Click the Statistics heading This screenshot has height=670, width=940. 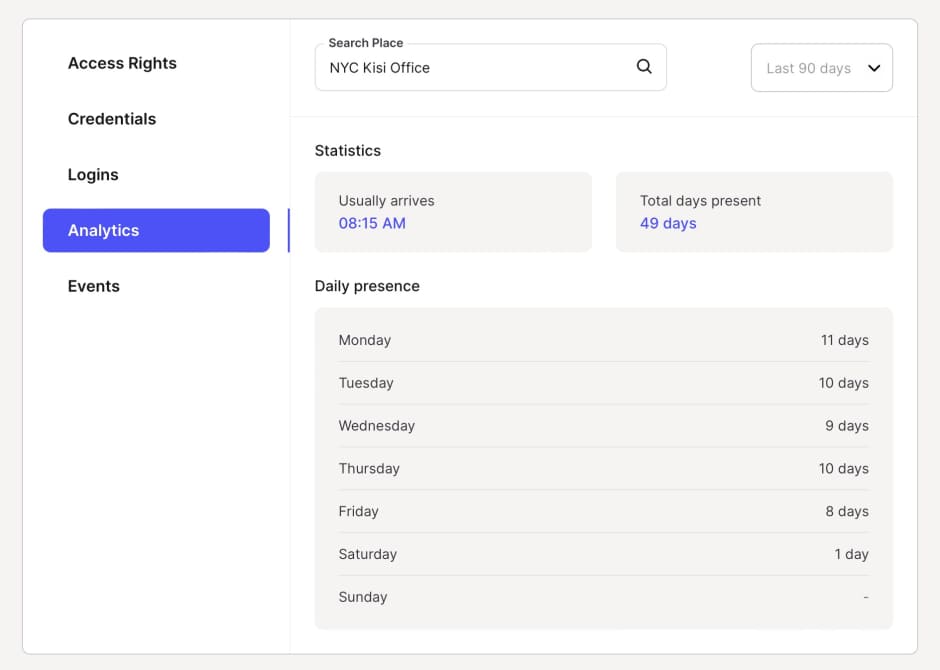coord(348,150)
